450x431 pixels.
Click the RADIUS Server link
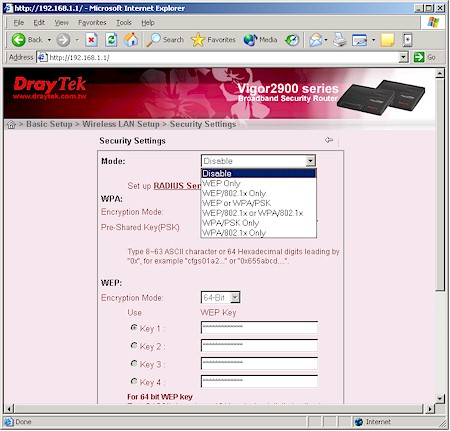177,186
